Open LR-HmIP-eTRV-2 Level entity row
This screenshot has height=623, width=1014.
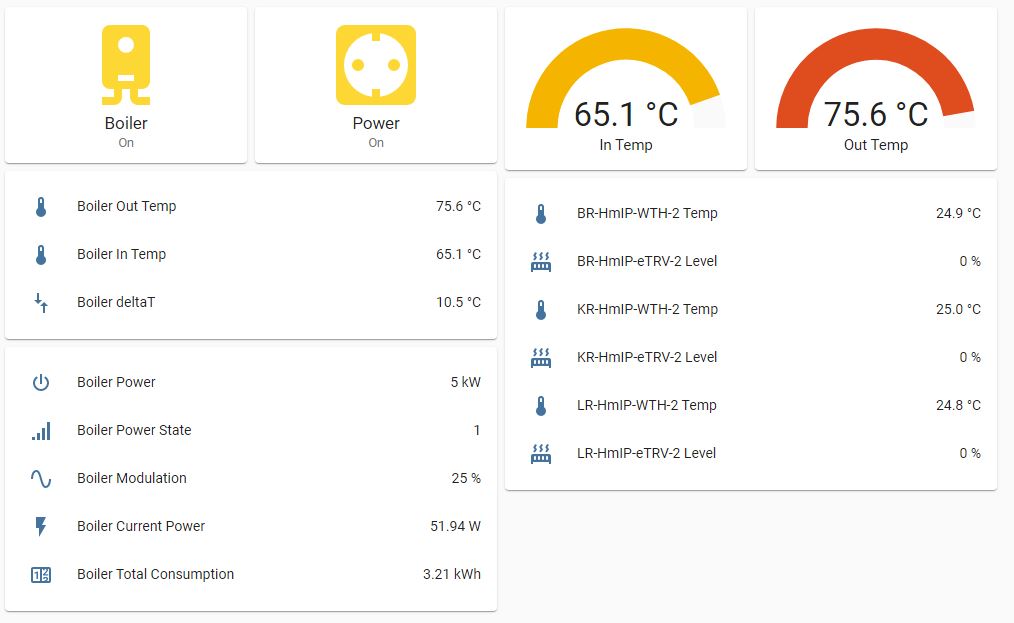click(x=646, y=454)
